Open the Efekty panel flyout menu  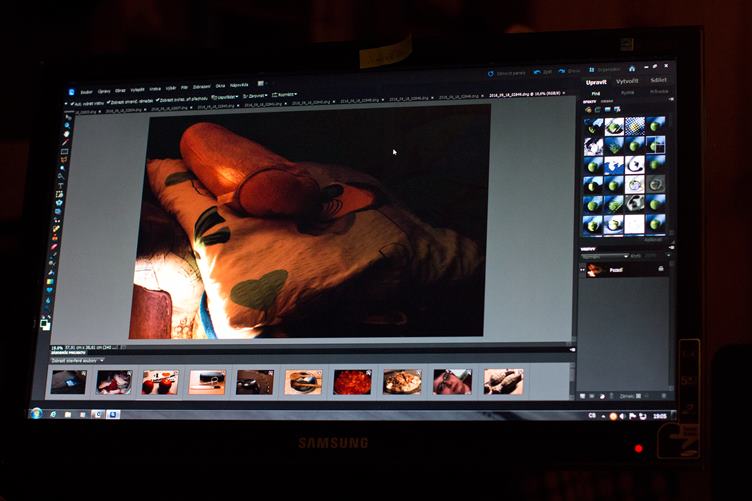click(671, 99)
